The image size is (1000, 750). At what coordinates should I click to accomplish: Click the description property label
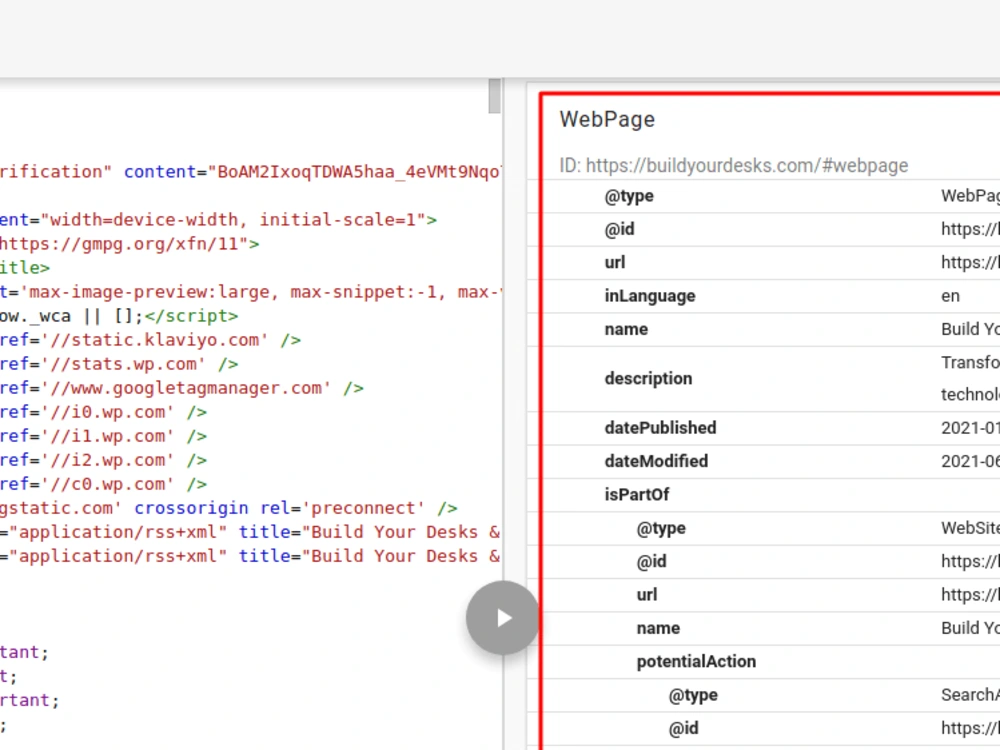click(x=648, y=378)
